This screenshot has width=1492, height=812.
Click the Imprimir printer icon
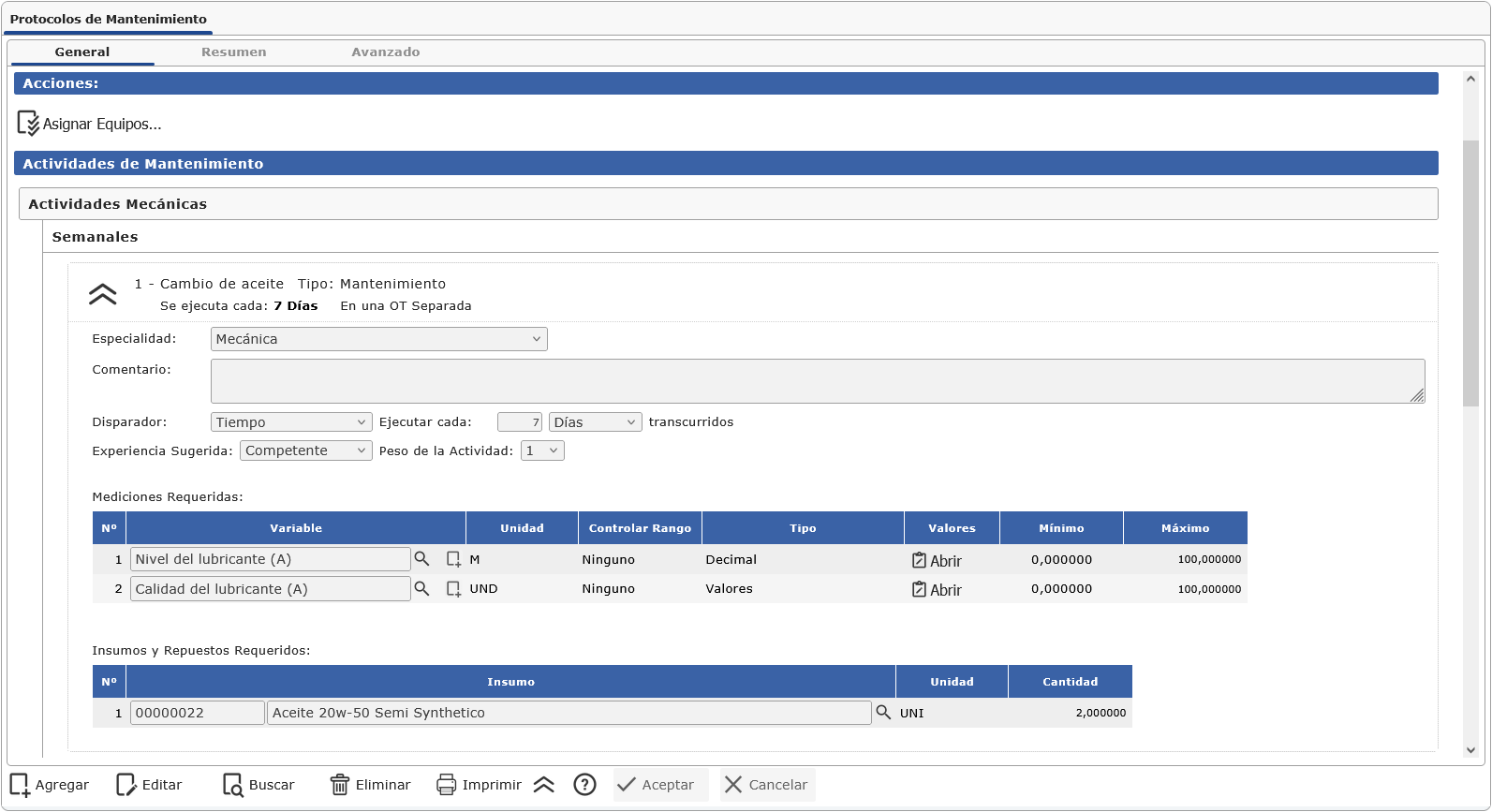(447, 785)
